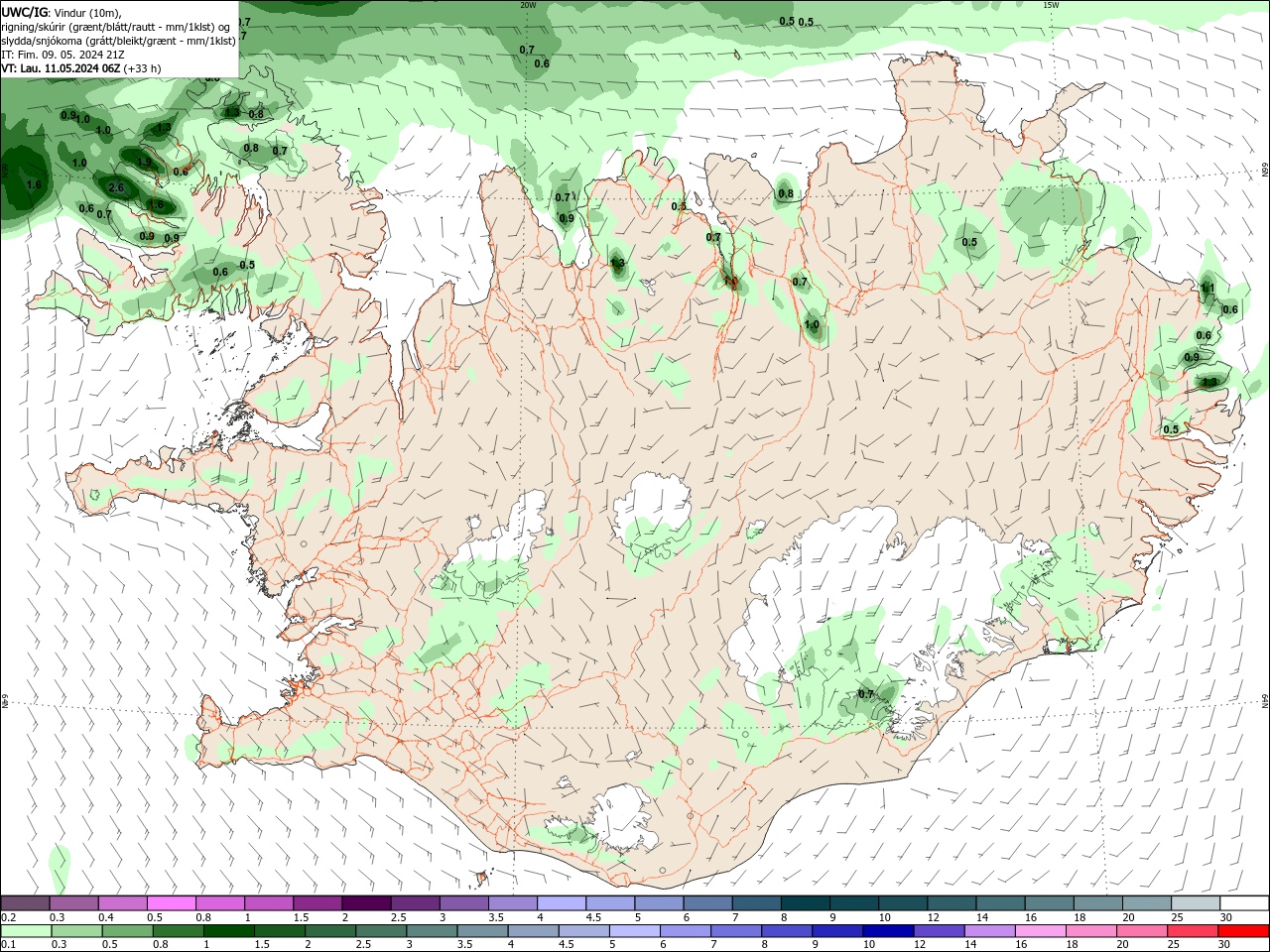Select top-row grey swatch starting at 20
1270x952 pixels.
pos(1146,903)
